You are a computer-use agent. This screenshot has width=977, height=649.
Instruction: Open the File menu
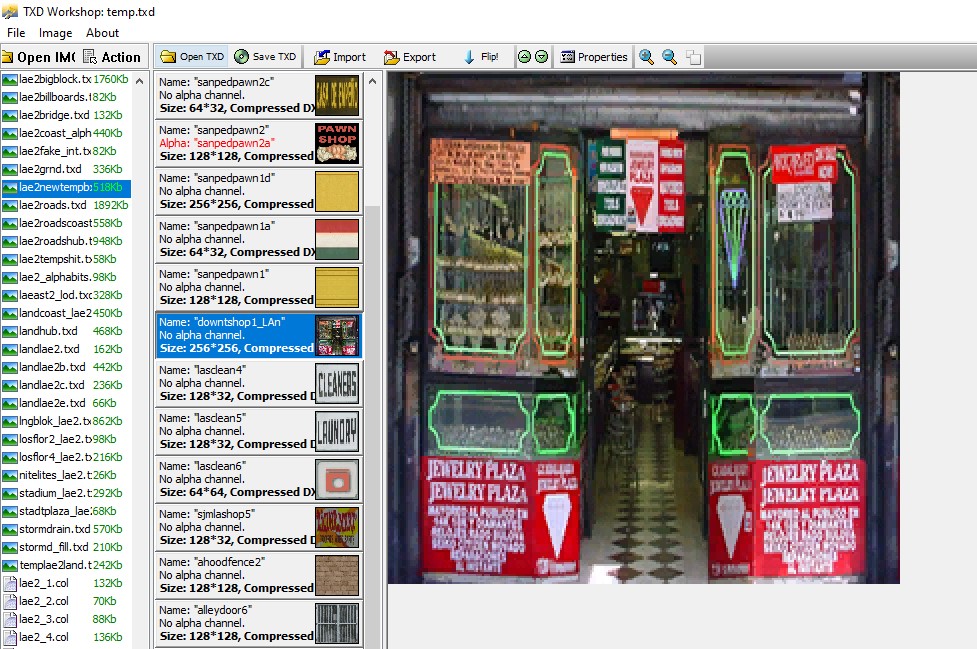[16, 33]
